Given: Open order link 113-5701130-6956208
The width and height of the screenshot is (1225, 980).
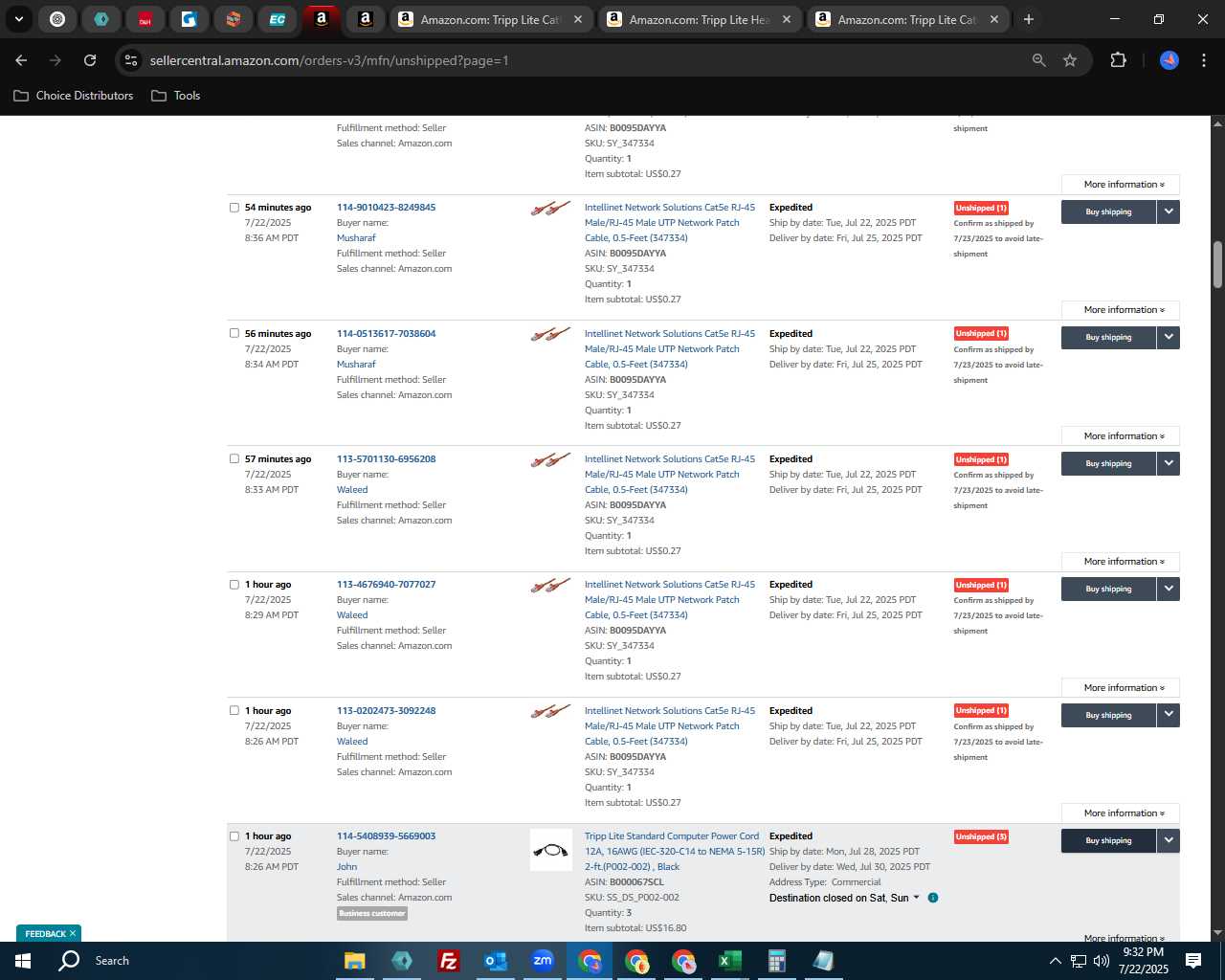Looking at the screenshot, I should pos(386,459).
